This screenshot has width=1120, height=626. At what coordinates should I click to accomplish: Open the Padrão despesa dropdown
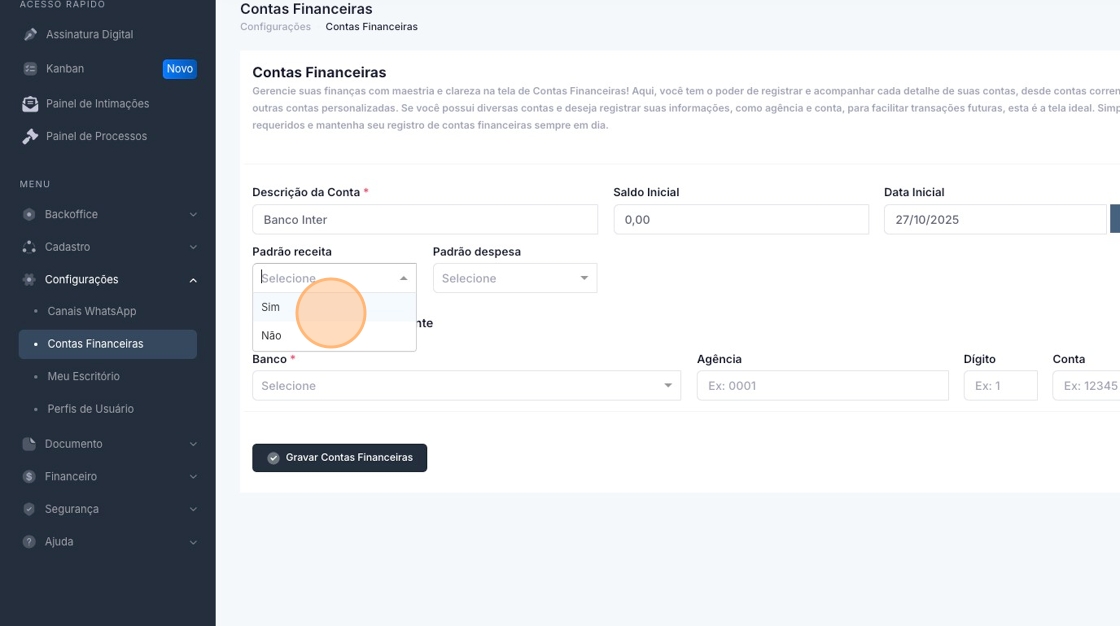[514, 278]
